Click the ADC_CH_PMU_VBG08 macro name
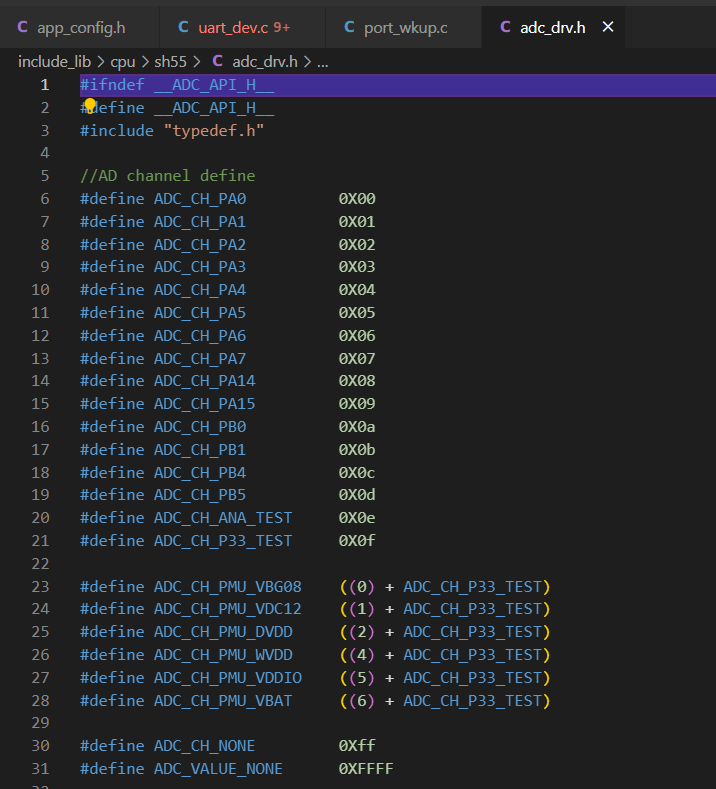Screen dimensions: 716x789 pos(227,587)
